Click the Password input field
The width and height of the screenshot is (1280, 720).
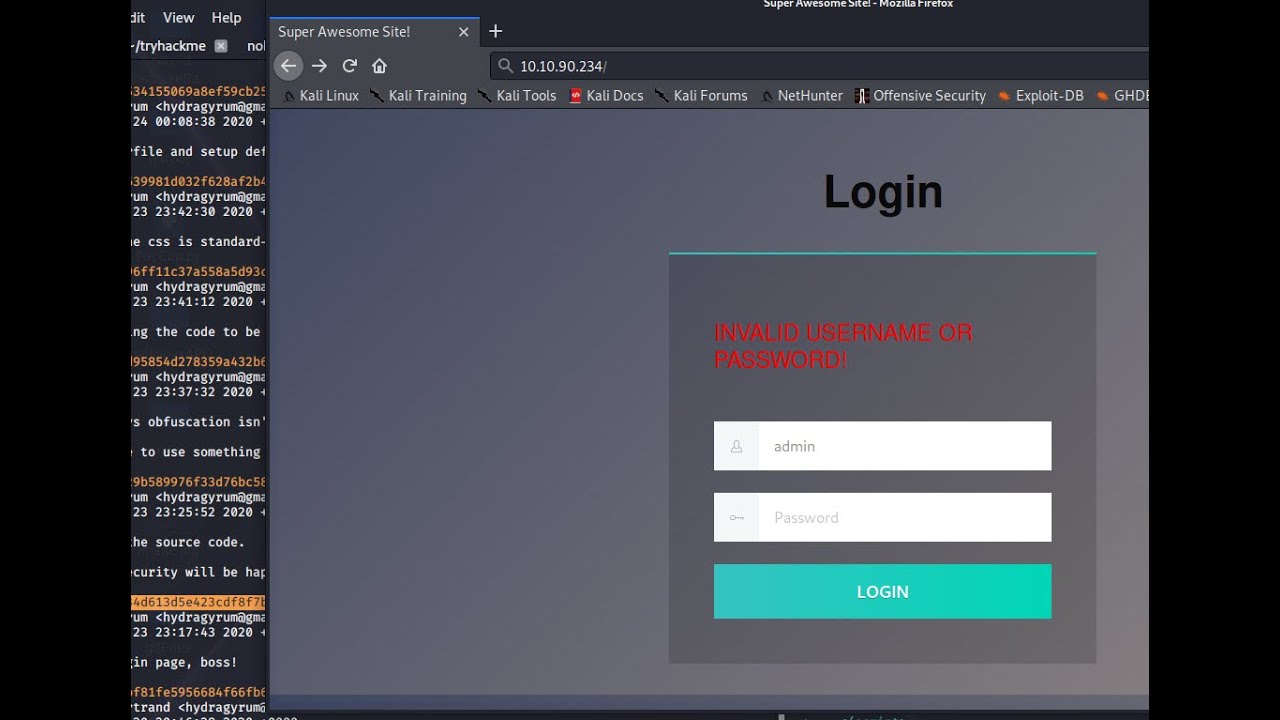tap(882, 517)
